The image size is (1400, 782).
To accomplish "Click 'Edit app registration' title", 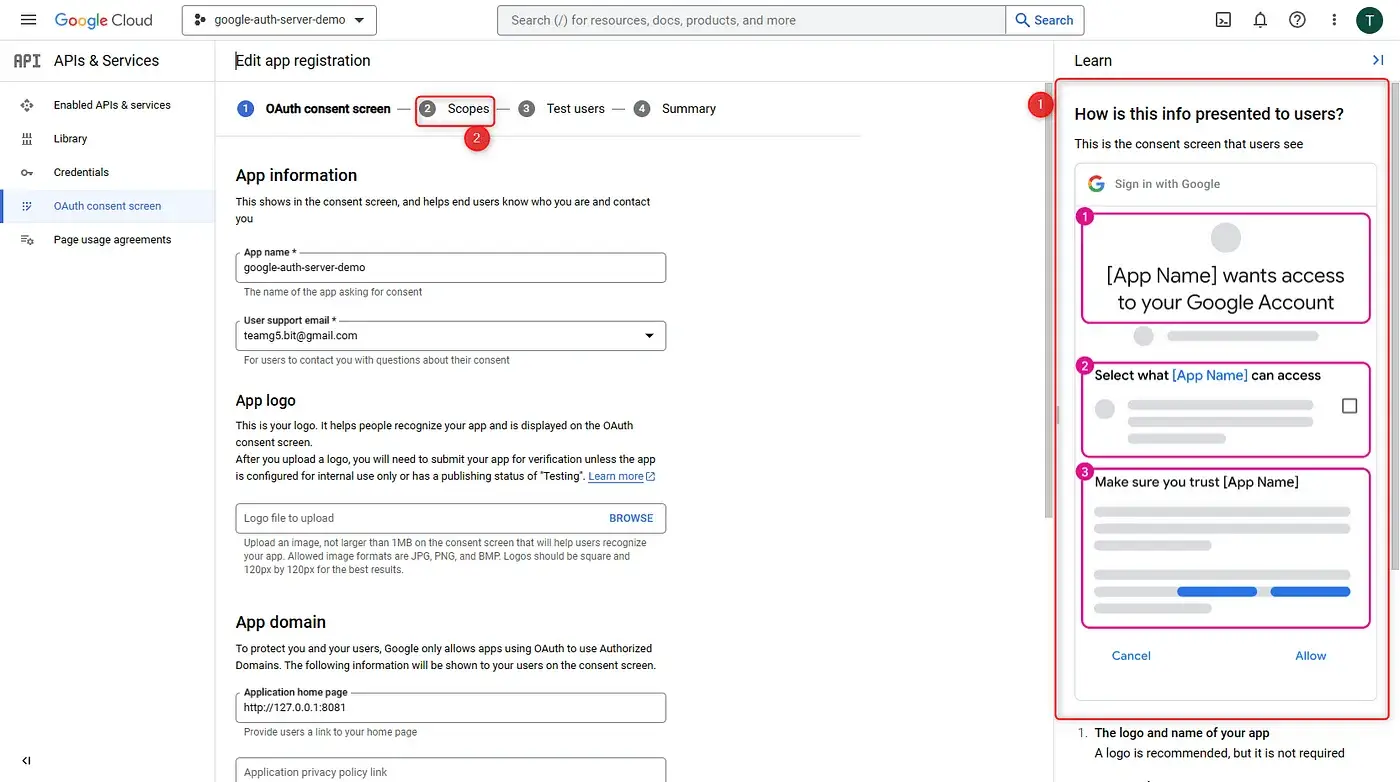I will (303, 61).
